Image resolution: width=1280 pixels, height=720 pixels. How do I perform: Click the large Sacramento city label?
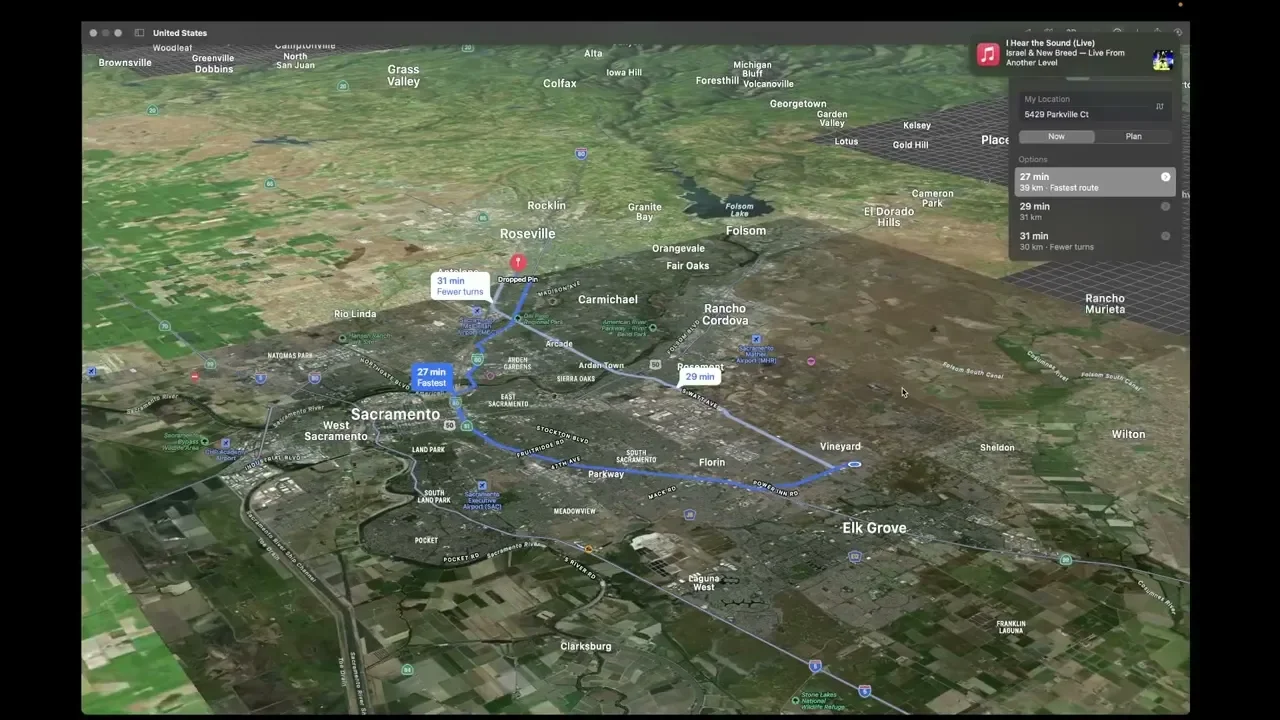[x=395, y=414]
